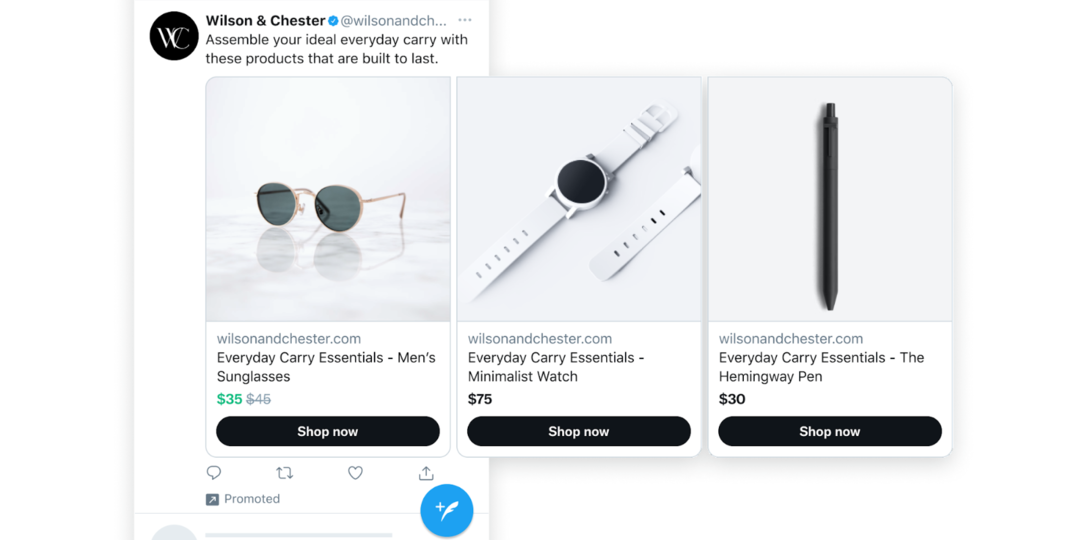Image resolution: width=1080 pixels, height=540 pixels.
Task: Click the Promoted arrow icon
Action: coord(212,499)
